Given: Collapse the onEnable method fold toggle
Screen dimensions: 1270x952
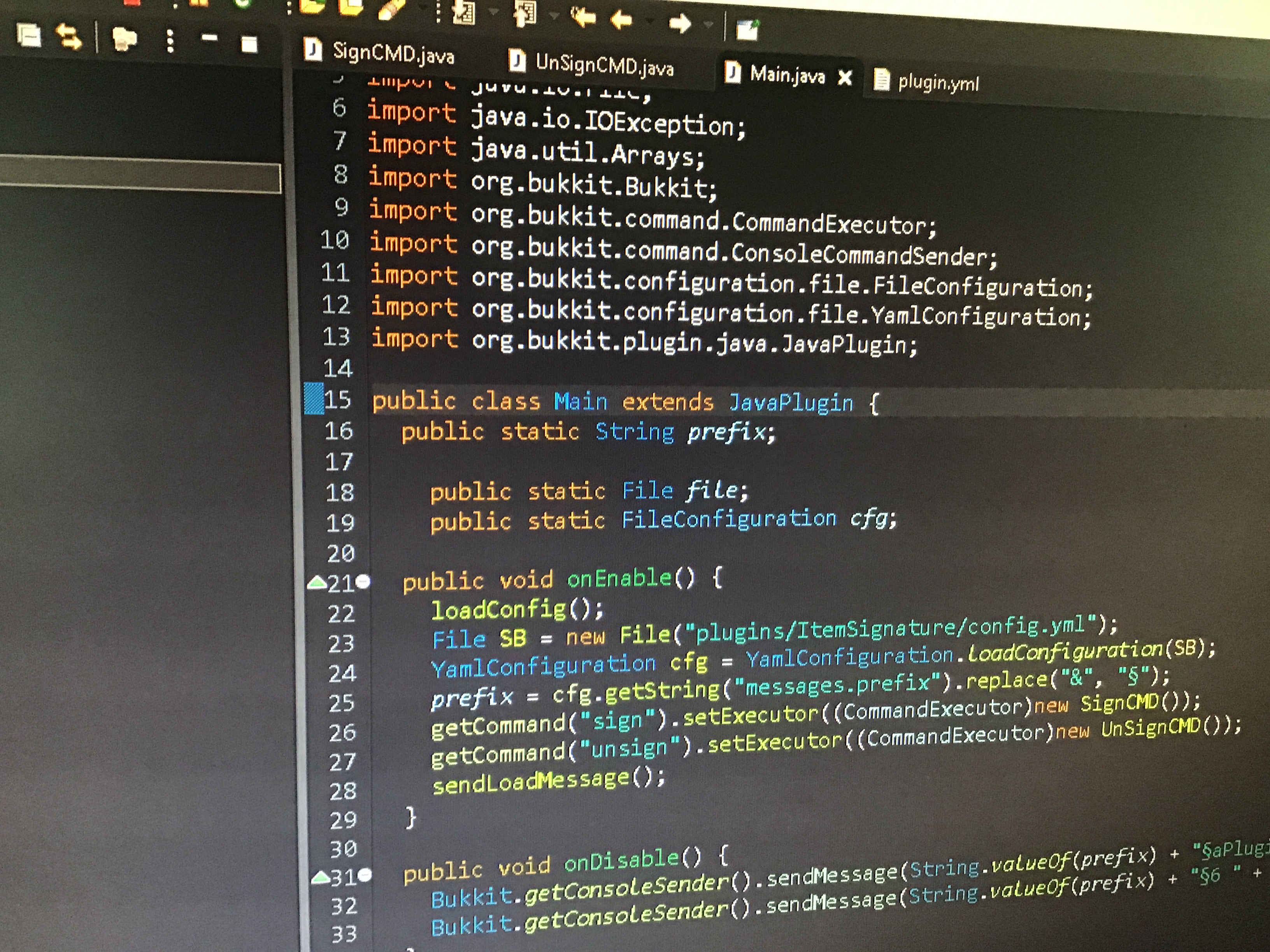Looking at the screenshot, I should pos(363,583).
